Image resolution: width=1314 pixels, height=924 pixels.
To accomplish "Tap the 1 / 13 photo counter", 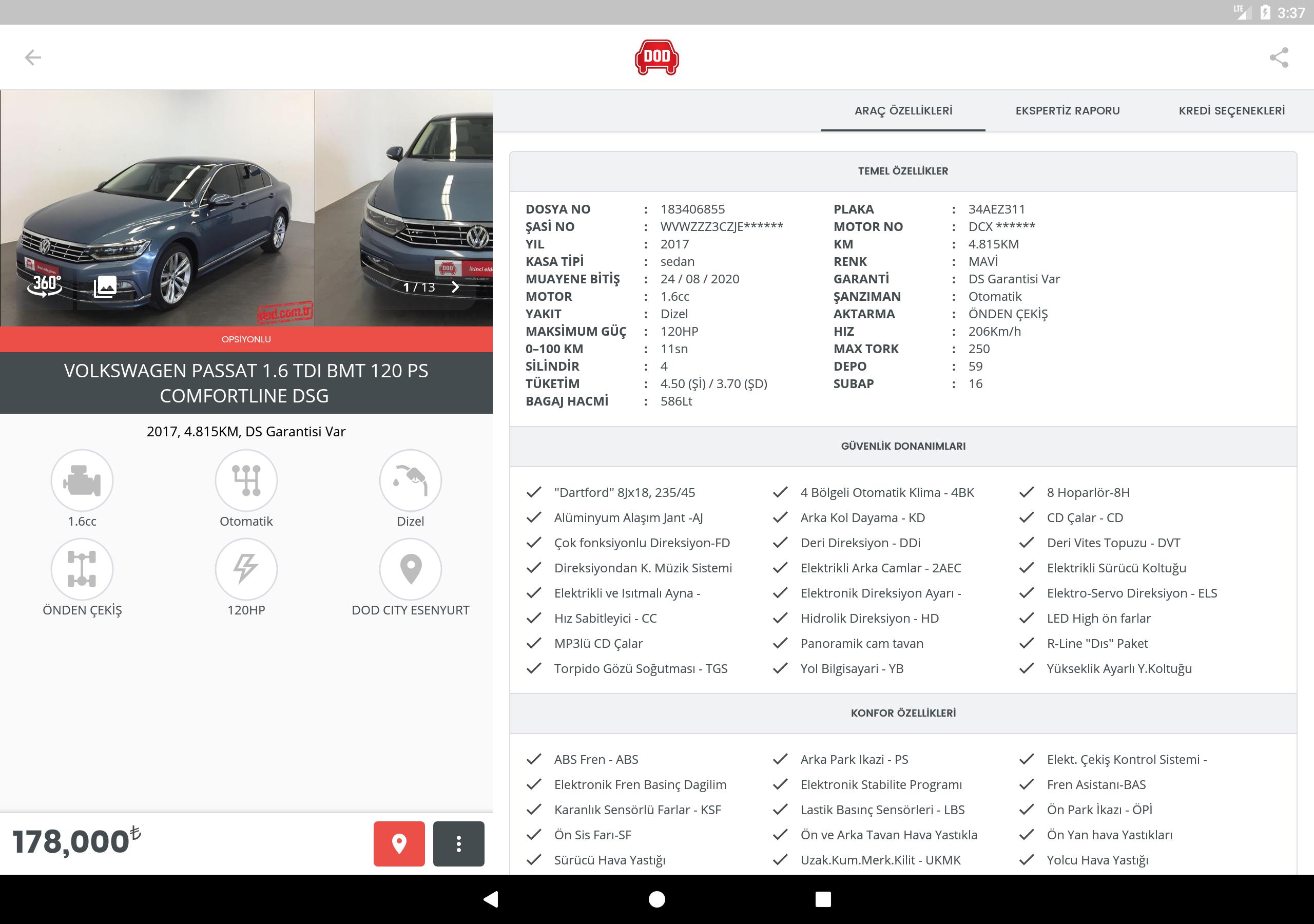I will (419, 287).
